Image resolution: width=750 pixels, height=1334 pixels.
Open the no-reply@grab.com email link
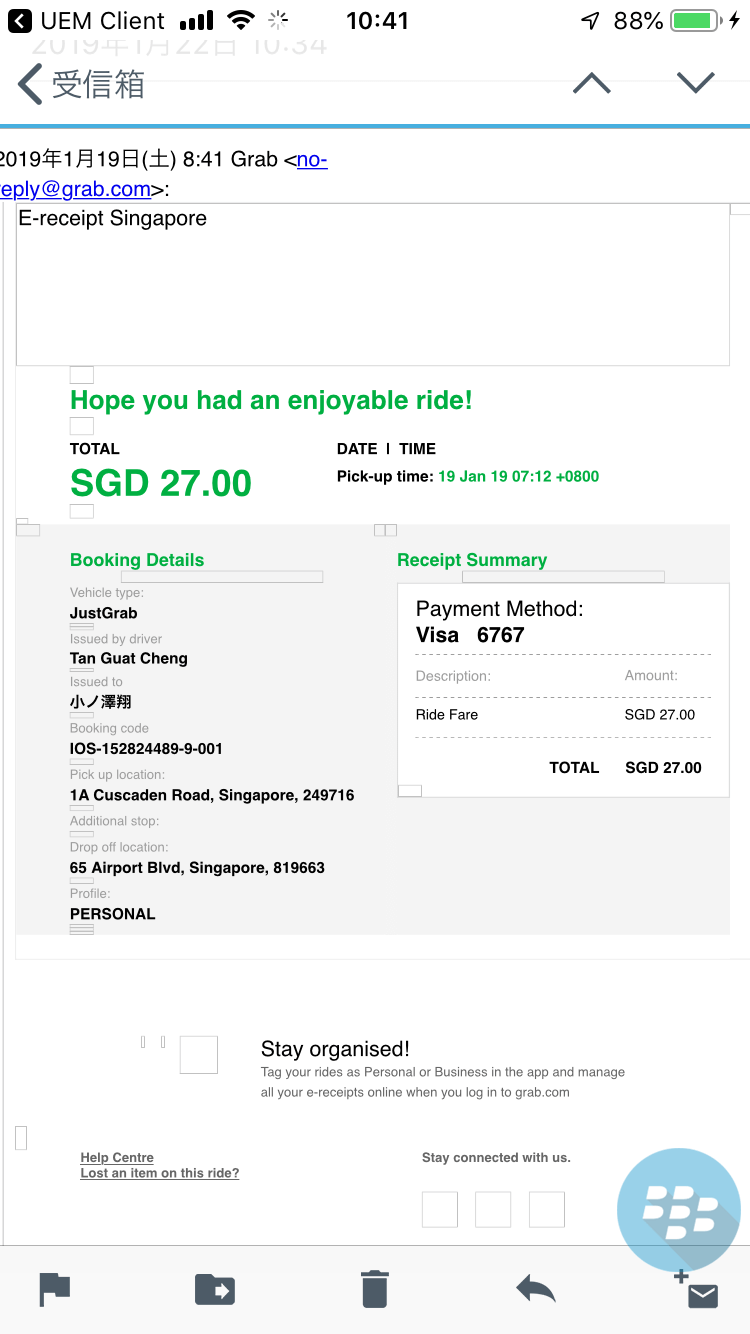click(76, 188)
